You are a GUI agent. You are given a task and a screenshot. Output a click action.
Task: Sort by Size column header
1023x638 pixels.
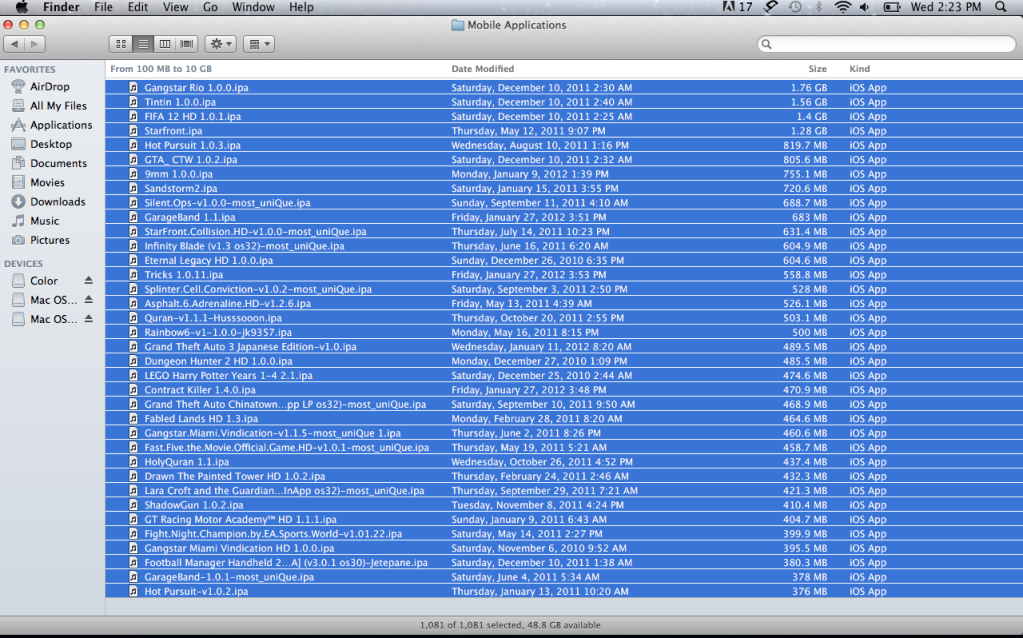(817, 68)
